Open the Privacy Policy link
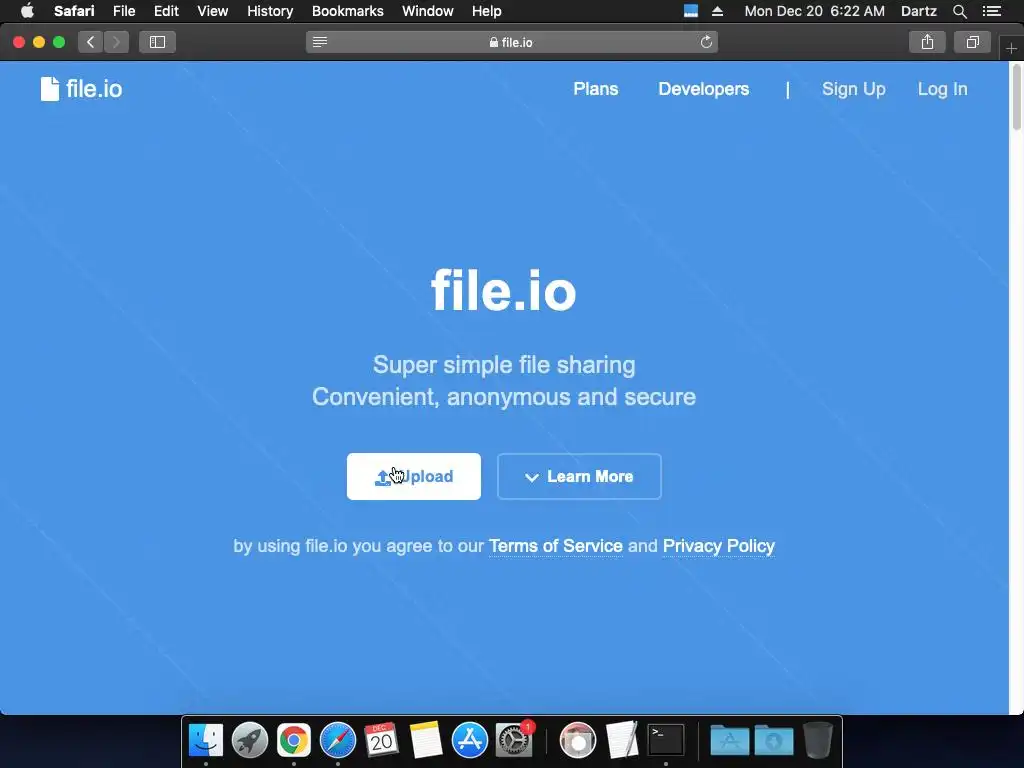The width and height of the screenshot is (1024, 768). [x=718, y=546]
